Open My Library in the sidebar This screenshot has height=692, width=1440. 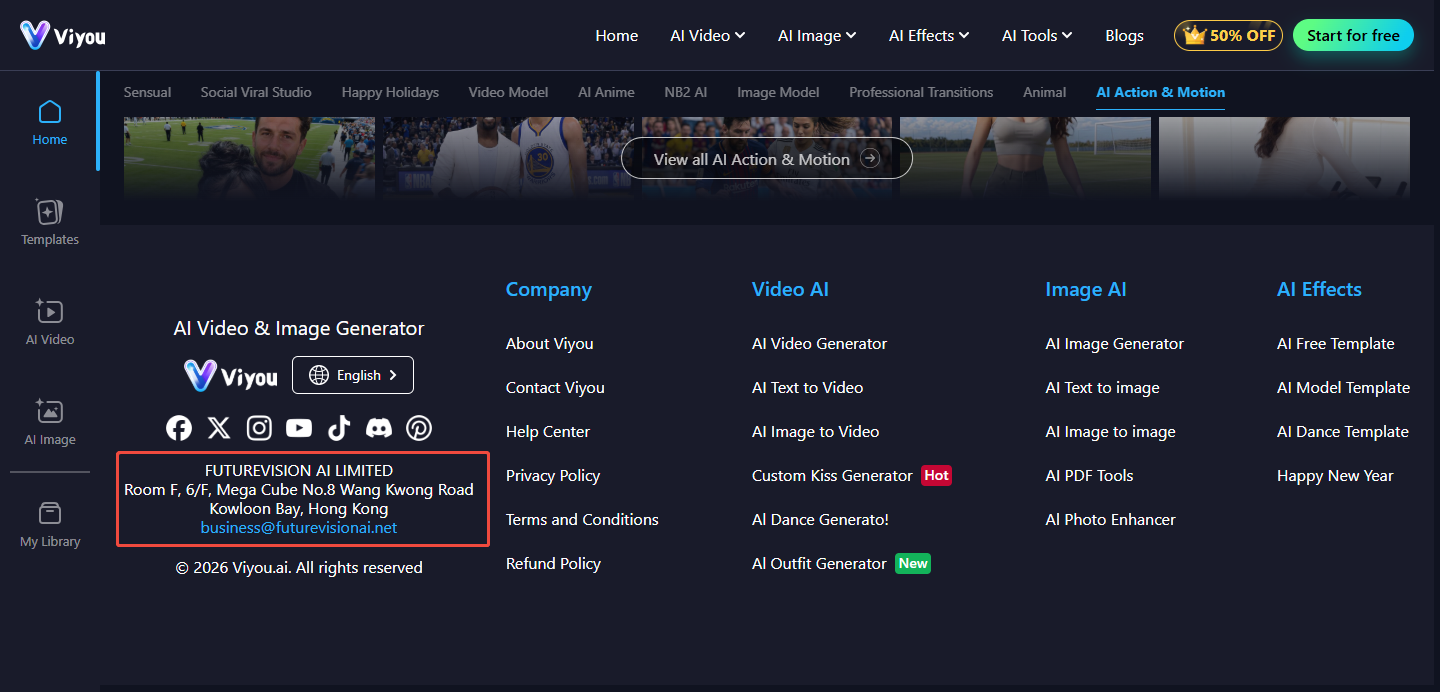[50, 524]
